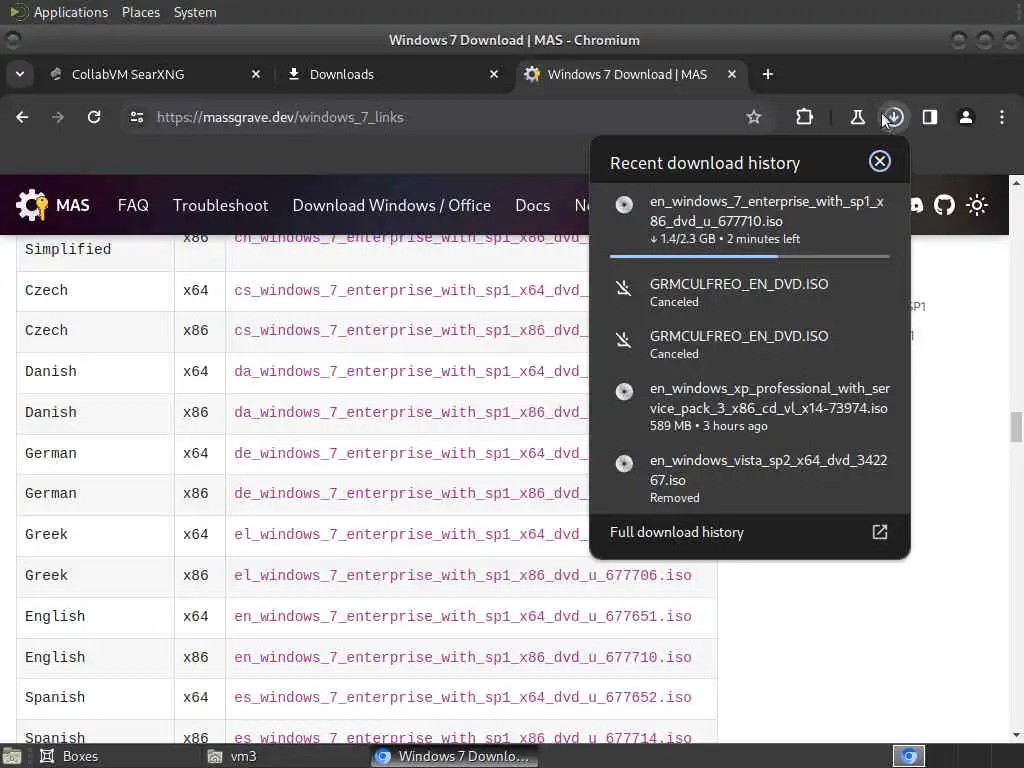Click Full download history link
This screenshot has width=1024, height=768.
click(x=677, y=532)
